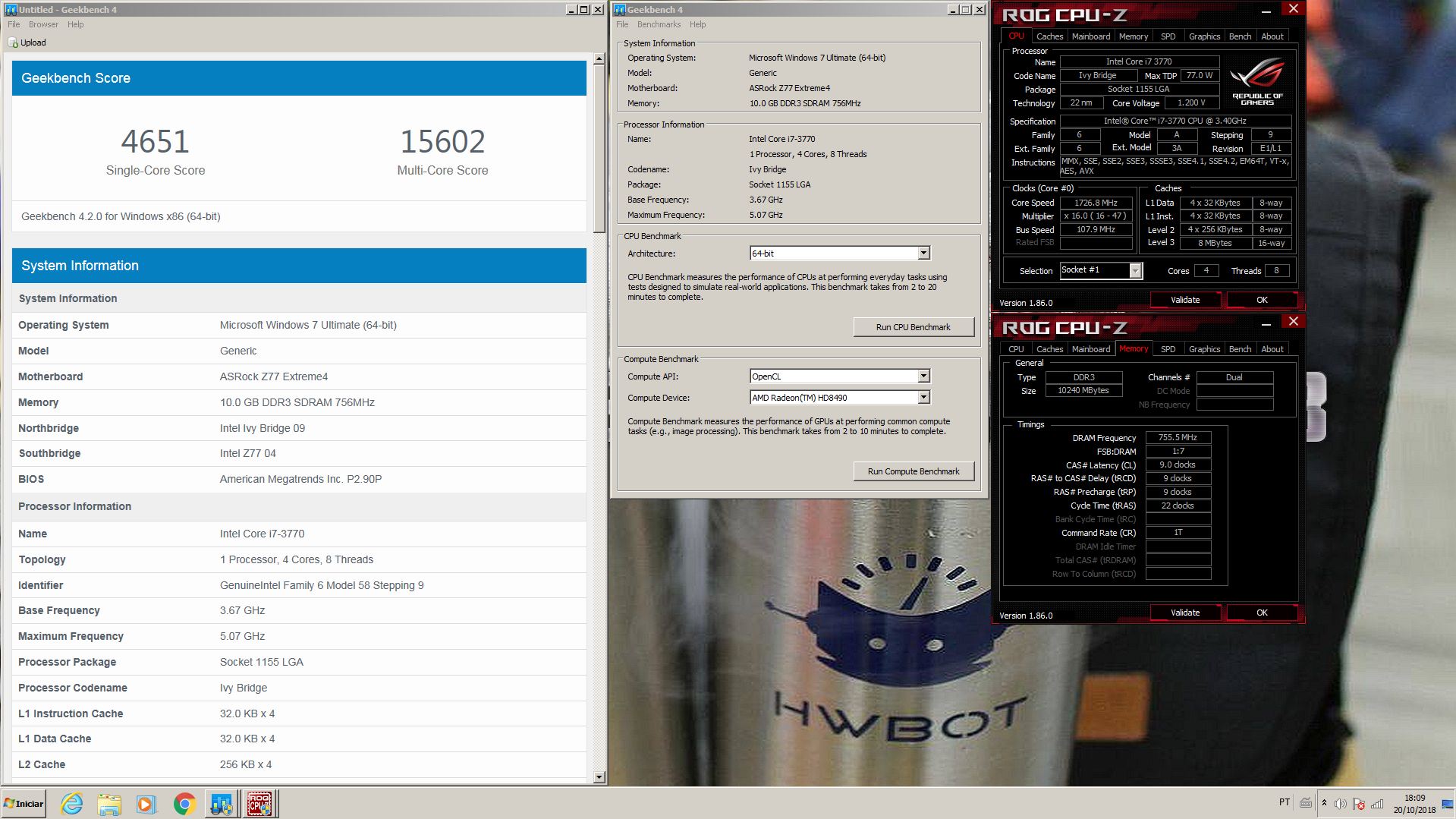Click the show desktop icon beside the clock
This screenshot has width=1456, height=819.
[1449, 804]
